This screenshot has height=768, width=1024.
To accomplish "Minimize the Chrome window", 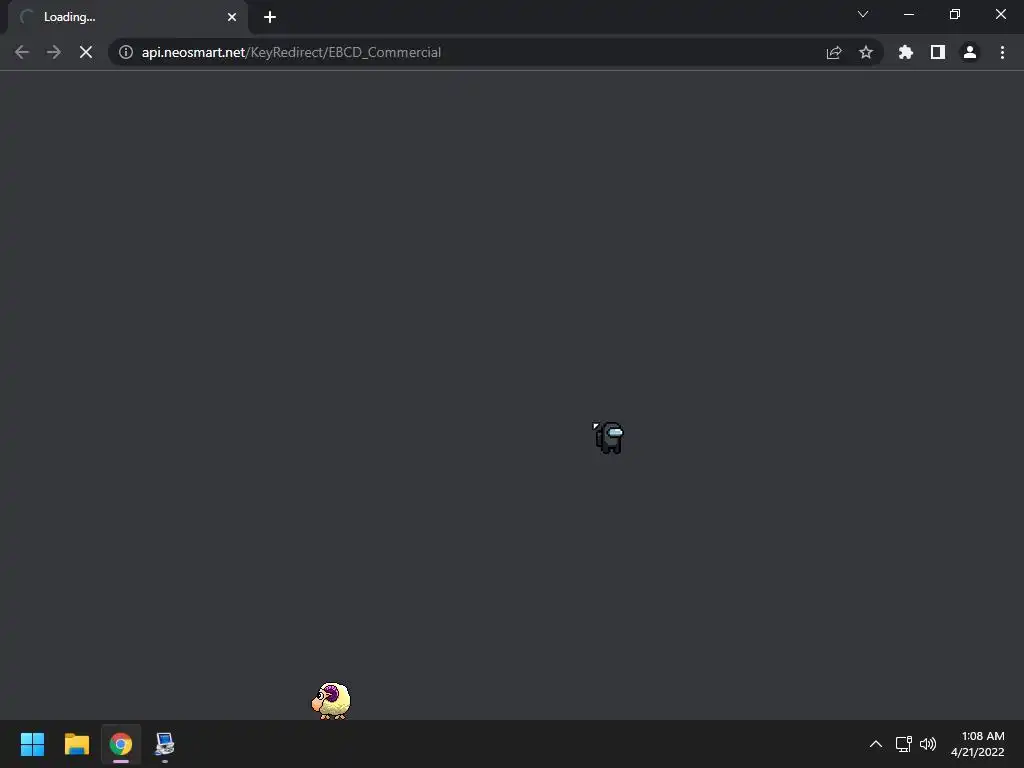I will click(x=908, y=14).
